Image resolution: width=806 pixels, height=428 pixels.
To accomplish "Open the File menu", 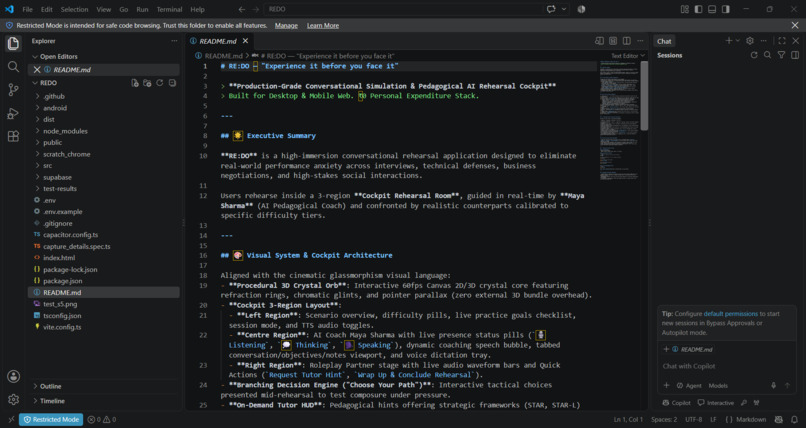I will coord(27,9).
